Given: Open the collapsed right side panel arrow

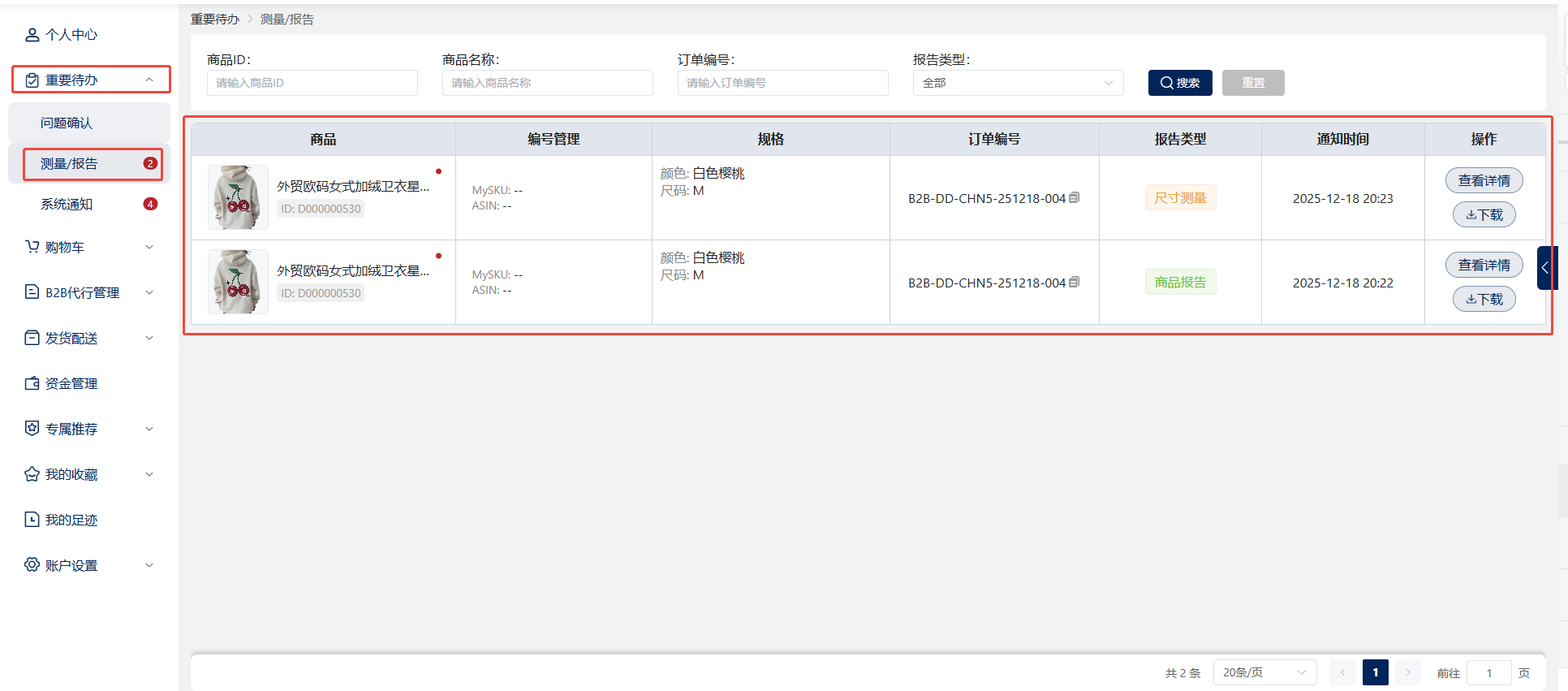Looking at the screenshot, I should tap(1546, 268).
